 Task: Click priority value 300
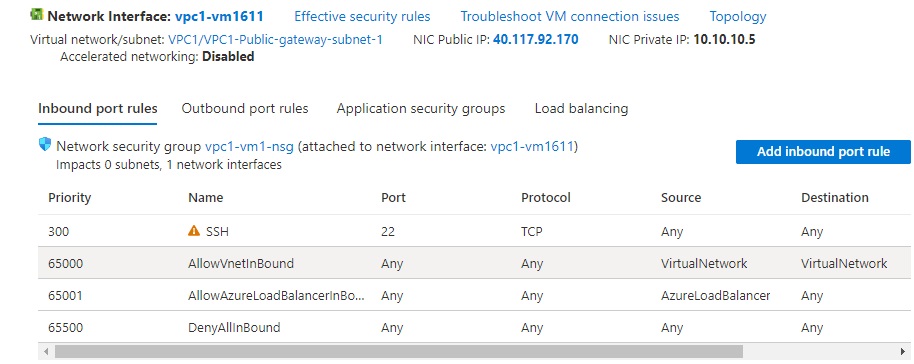point(58,232)
